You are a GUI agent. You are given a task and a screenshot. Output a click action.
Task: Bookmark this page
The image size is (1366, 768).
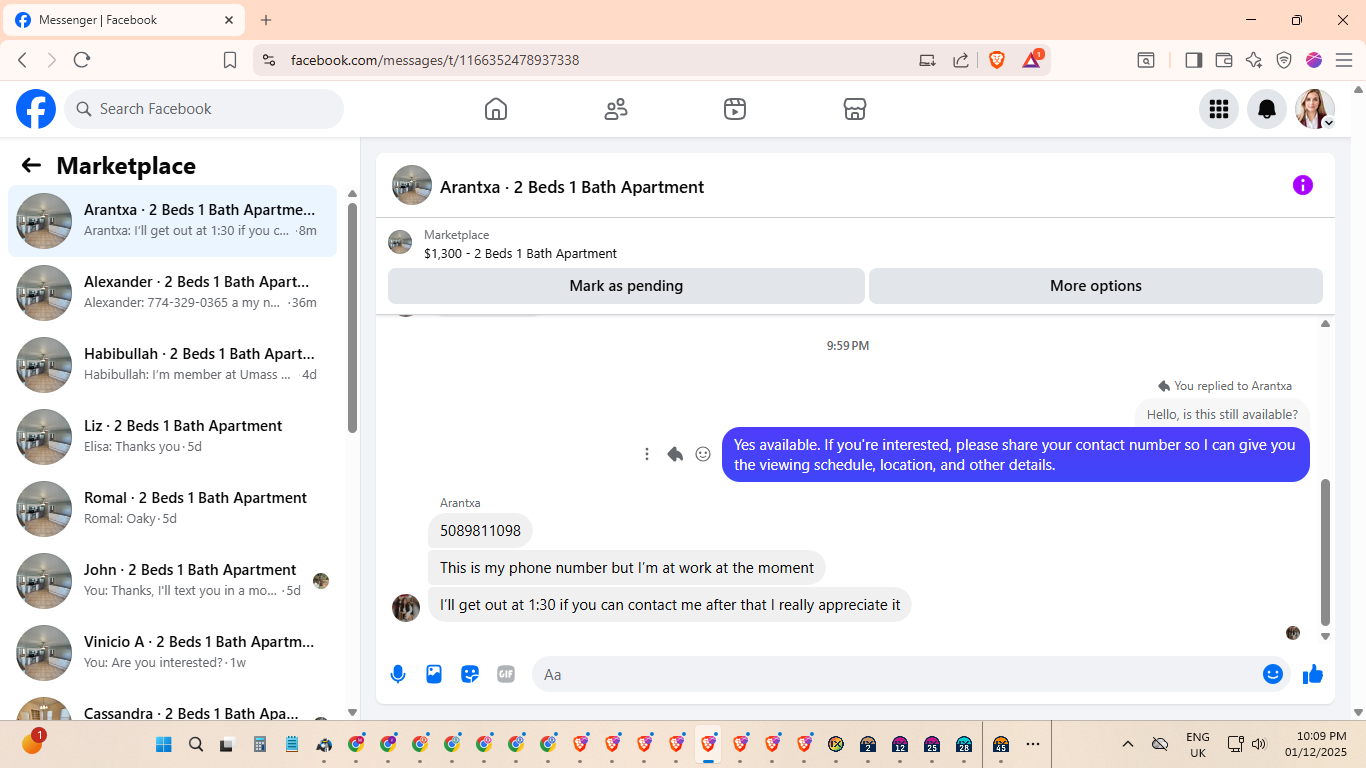tap(230, 60)
